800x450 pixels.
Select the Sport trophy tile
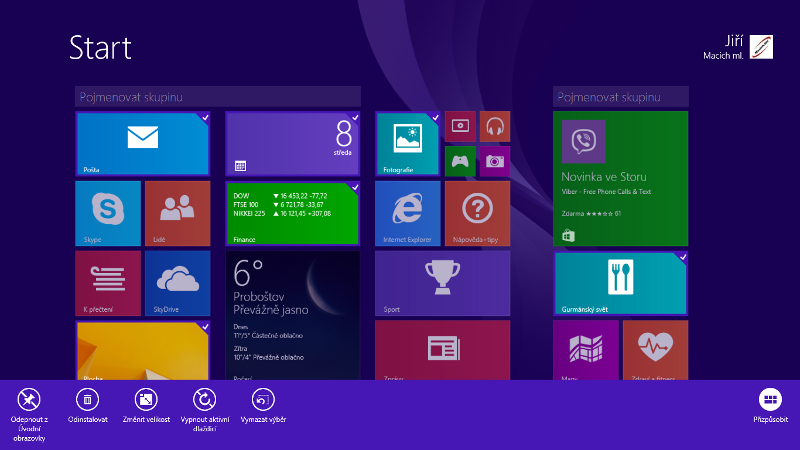pyautogui.click(x=442, y=282)
